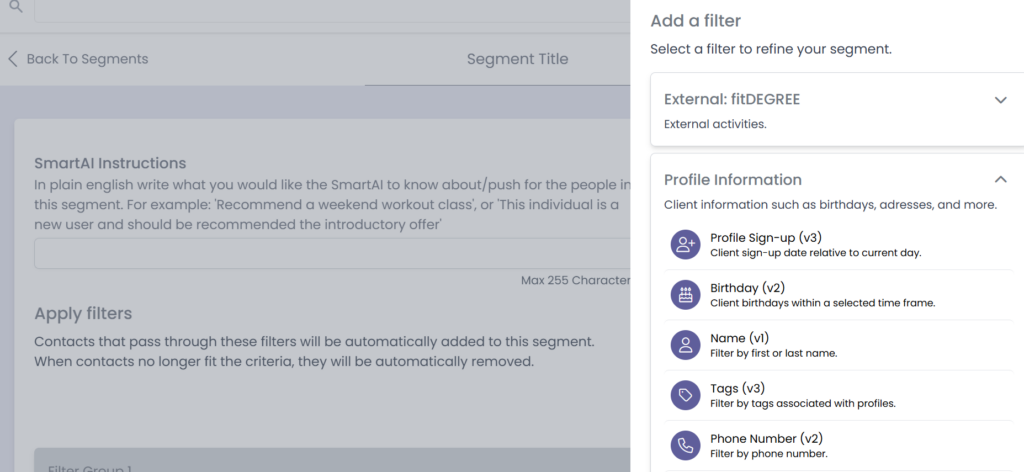Click the search magnifier icon
The width and height of the screenshot is (1024, 472).
(x=16, y=7)
